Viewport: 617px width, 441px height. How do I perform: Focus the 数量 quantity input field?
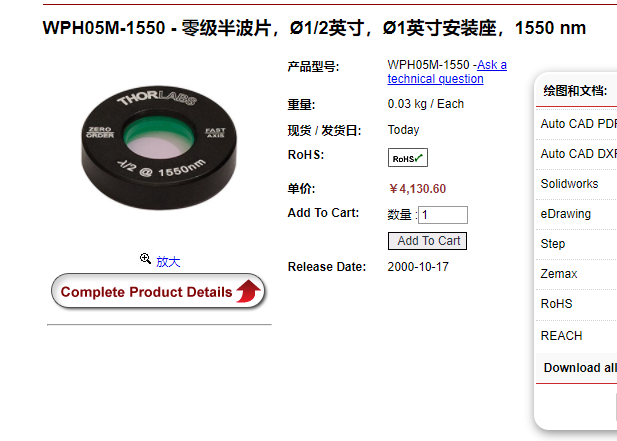click(443, 215)
